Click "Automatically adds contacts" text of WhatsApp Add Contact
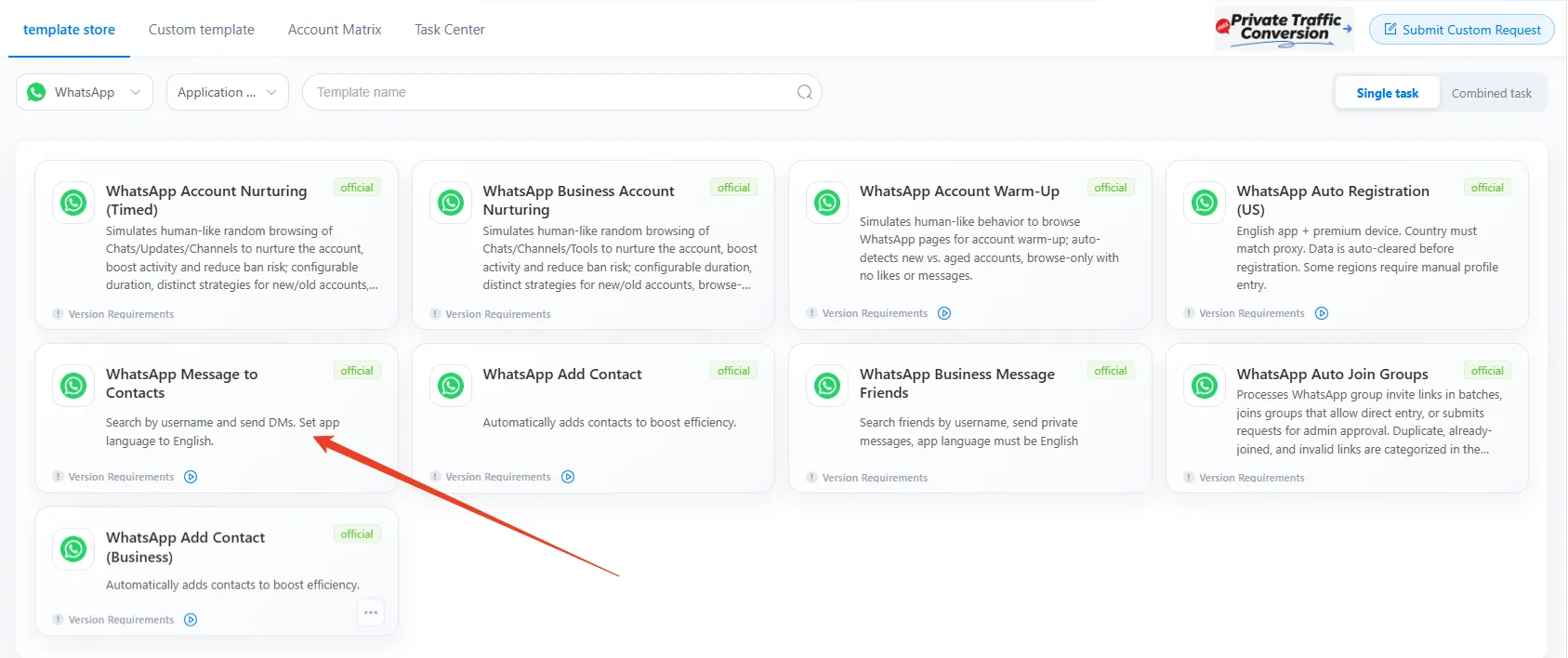This screenshot has height=658, width=1568. point(610,422)
